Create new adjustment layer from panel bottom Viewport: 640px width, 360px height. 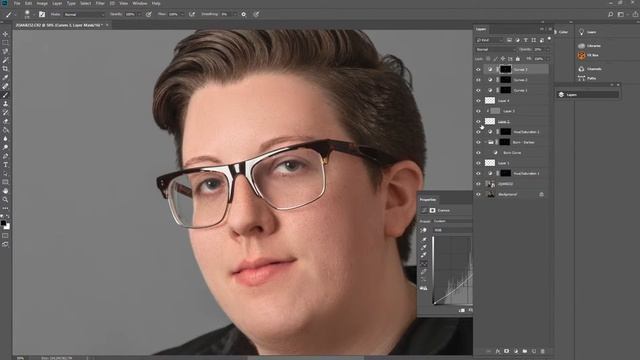pos(516,351)
